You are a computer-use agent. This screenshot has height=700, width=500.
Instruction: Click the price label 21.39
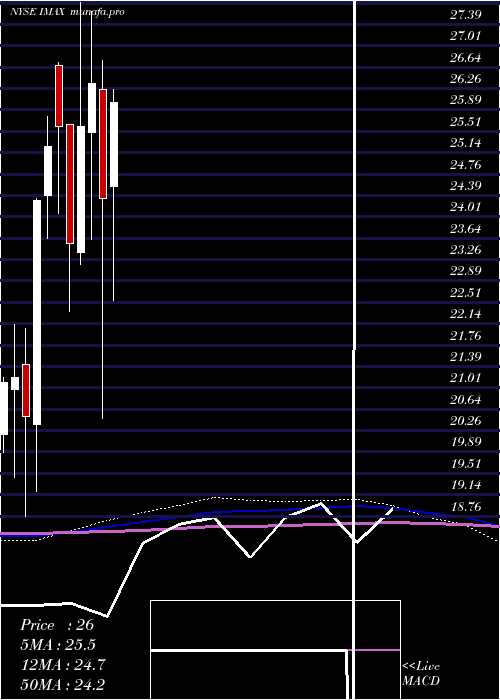click(465, 356)
